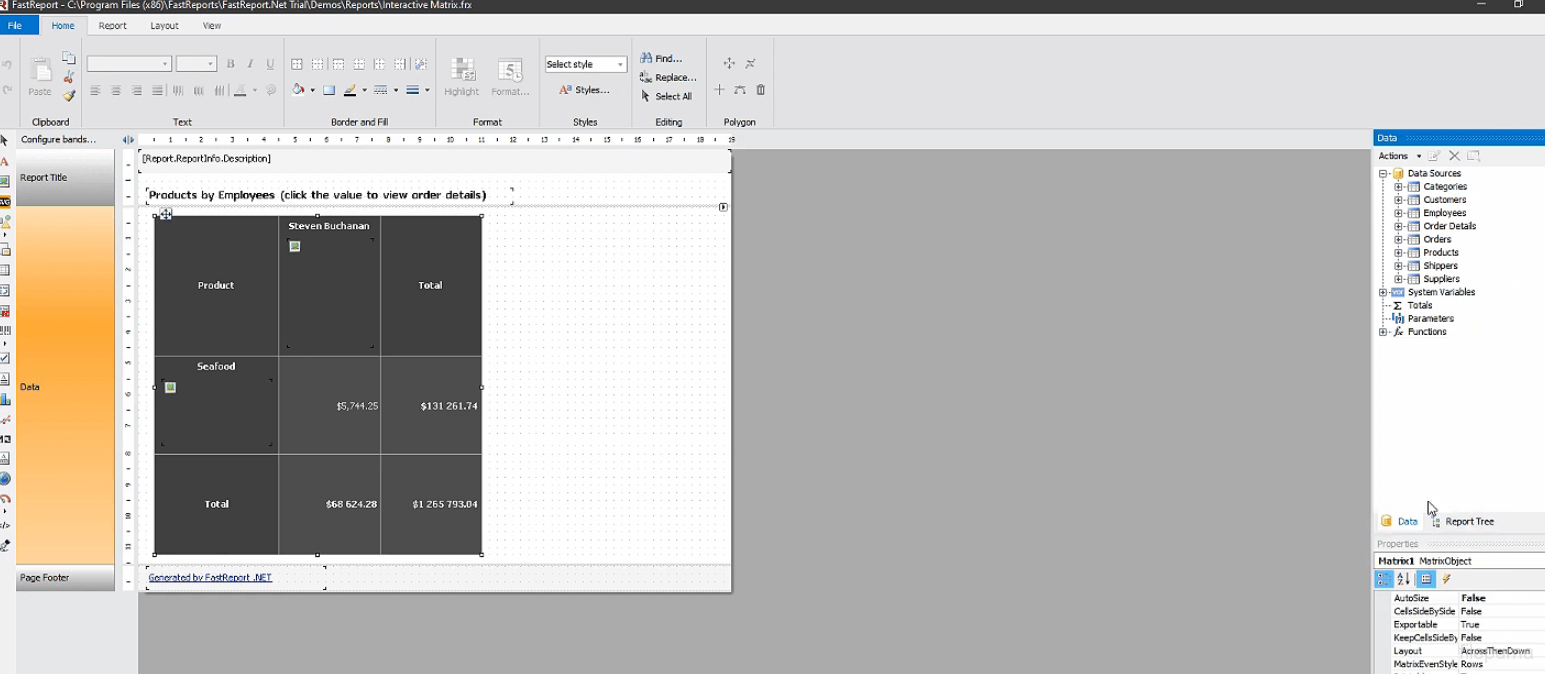Viewport: 1545px width, 674px height.
Task: Select the Picture object tool in left toolbar
Action: [x=5, y=181]
